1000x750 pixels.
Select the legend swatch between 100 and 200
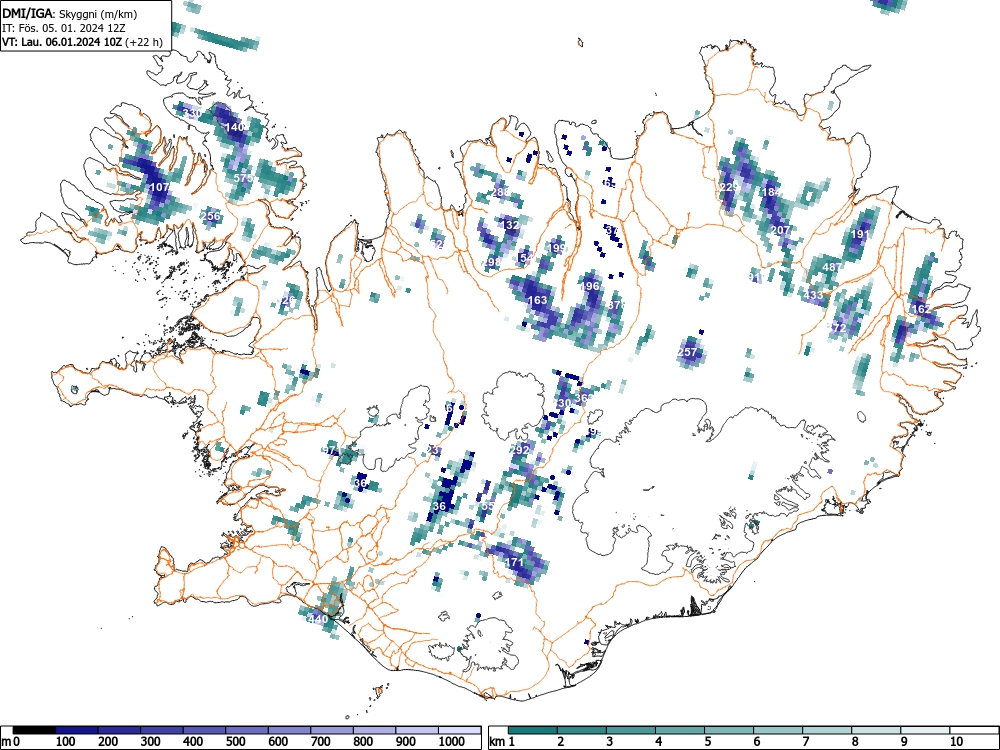pyautogui.click(x=77, y=730)
